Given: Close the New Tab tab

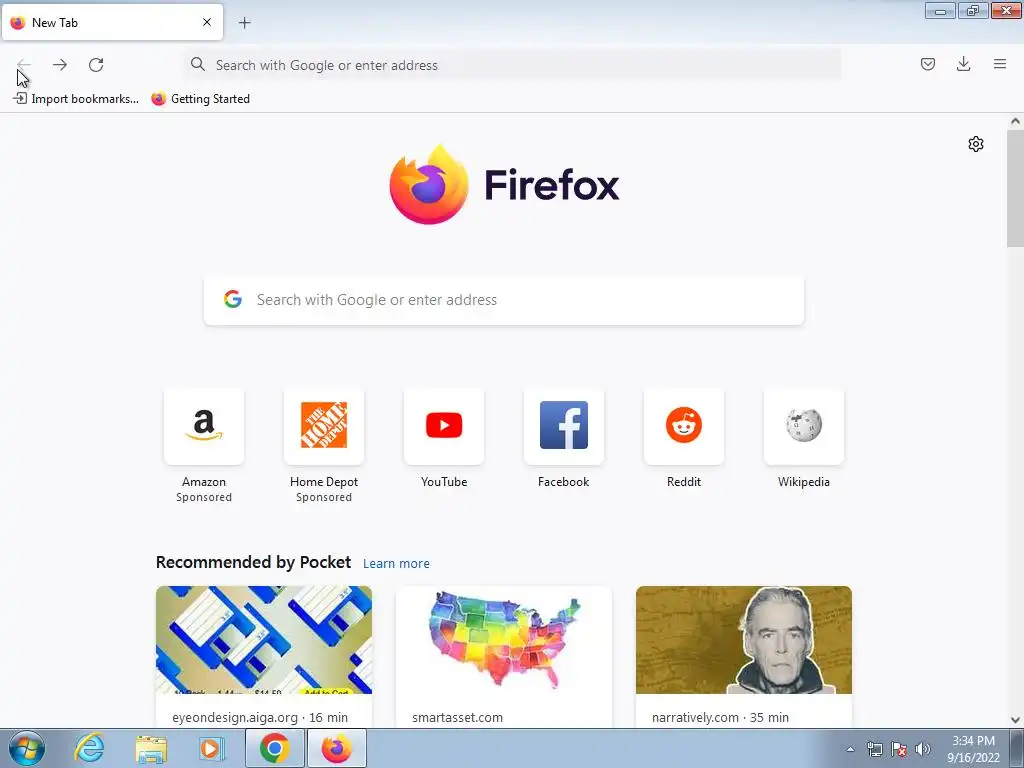Looking at the screenshot, I should (x=207, y=22).
